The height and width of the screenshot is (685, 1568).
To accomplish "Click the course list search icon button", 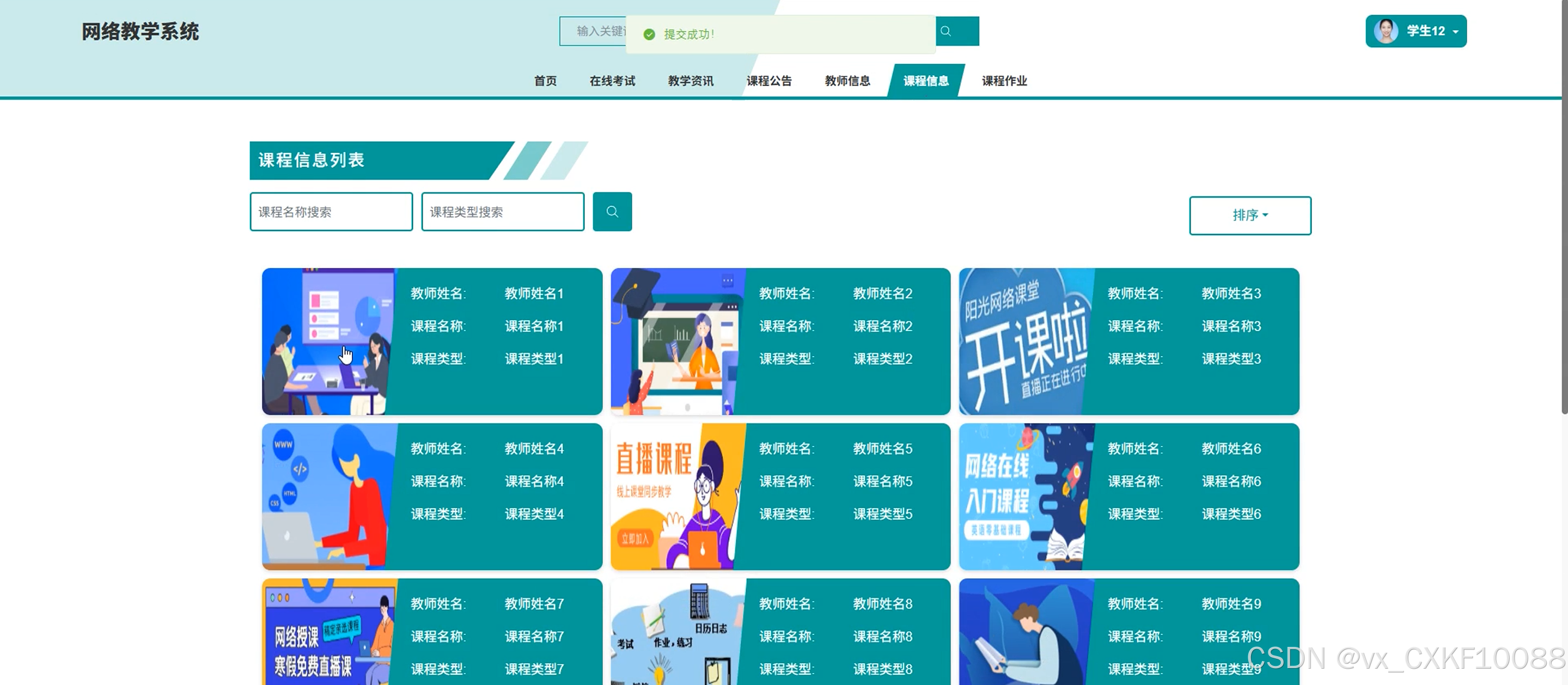I will click(x=612, y=212).
